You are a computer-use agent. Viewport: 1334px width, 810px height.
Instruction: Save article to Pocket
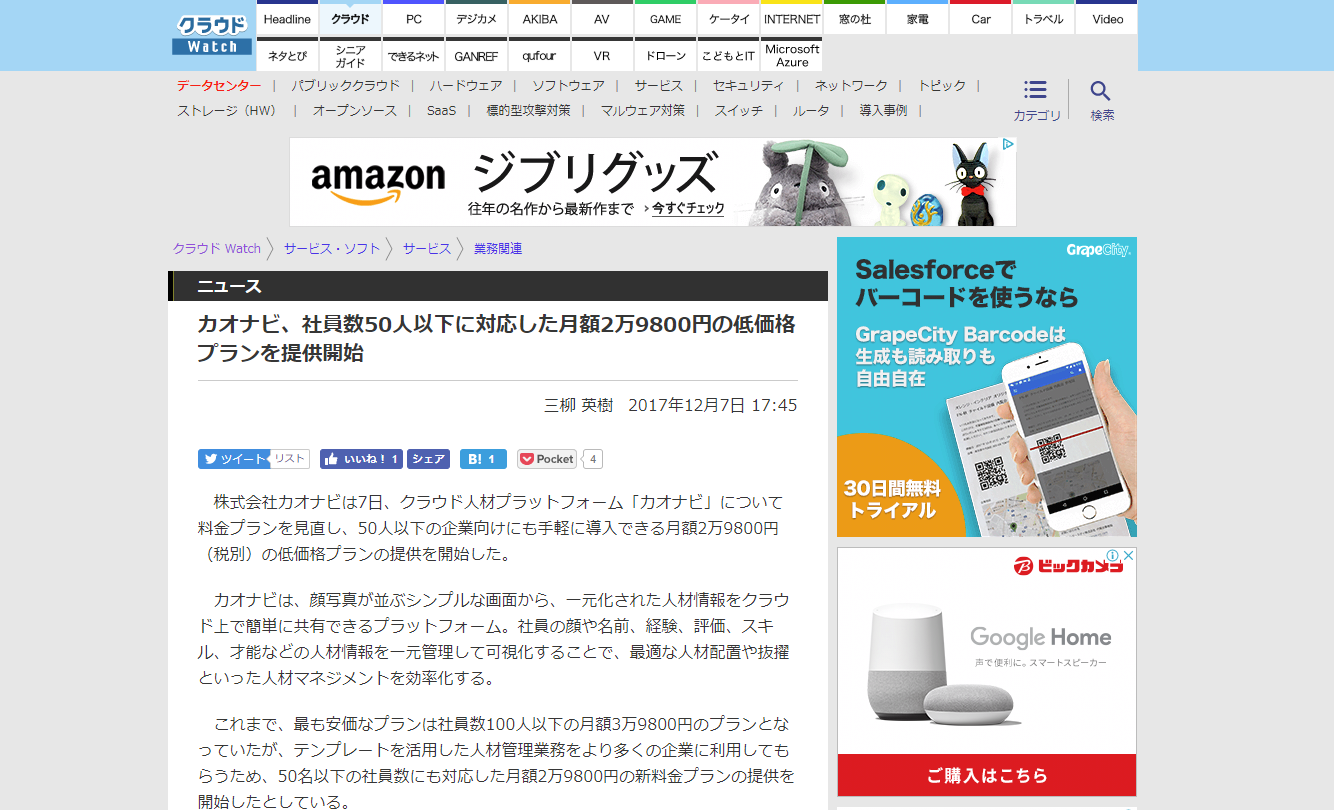click(547, 459)
